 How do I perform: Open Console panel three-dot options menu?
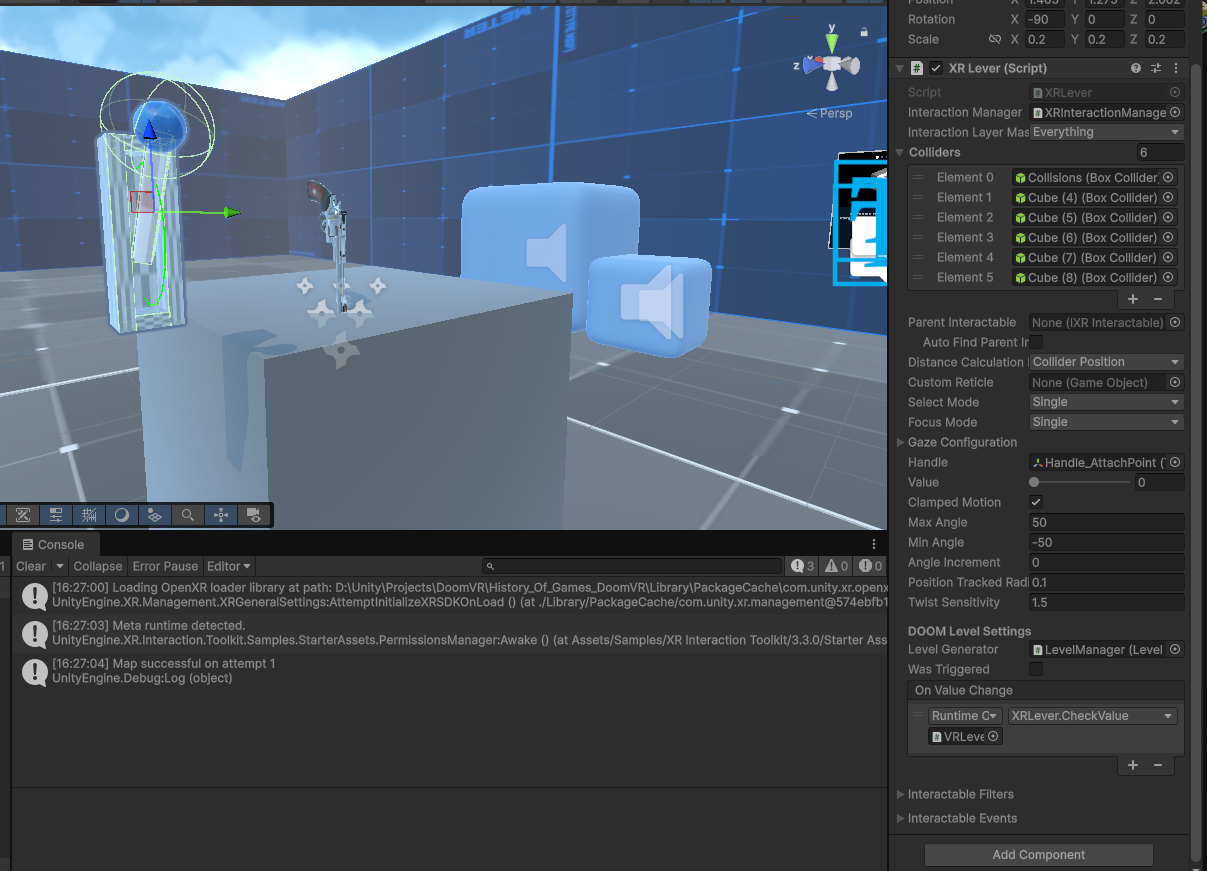[874, 544]
